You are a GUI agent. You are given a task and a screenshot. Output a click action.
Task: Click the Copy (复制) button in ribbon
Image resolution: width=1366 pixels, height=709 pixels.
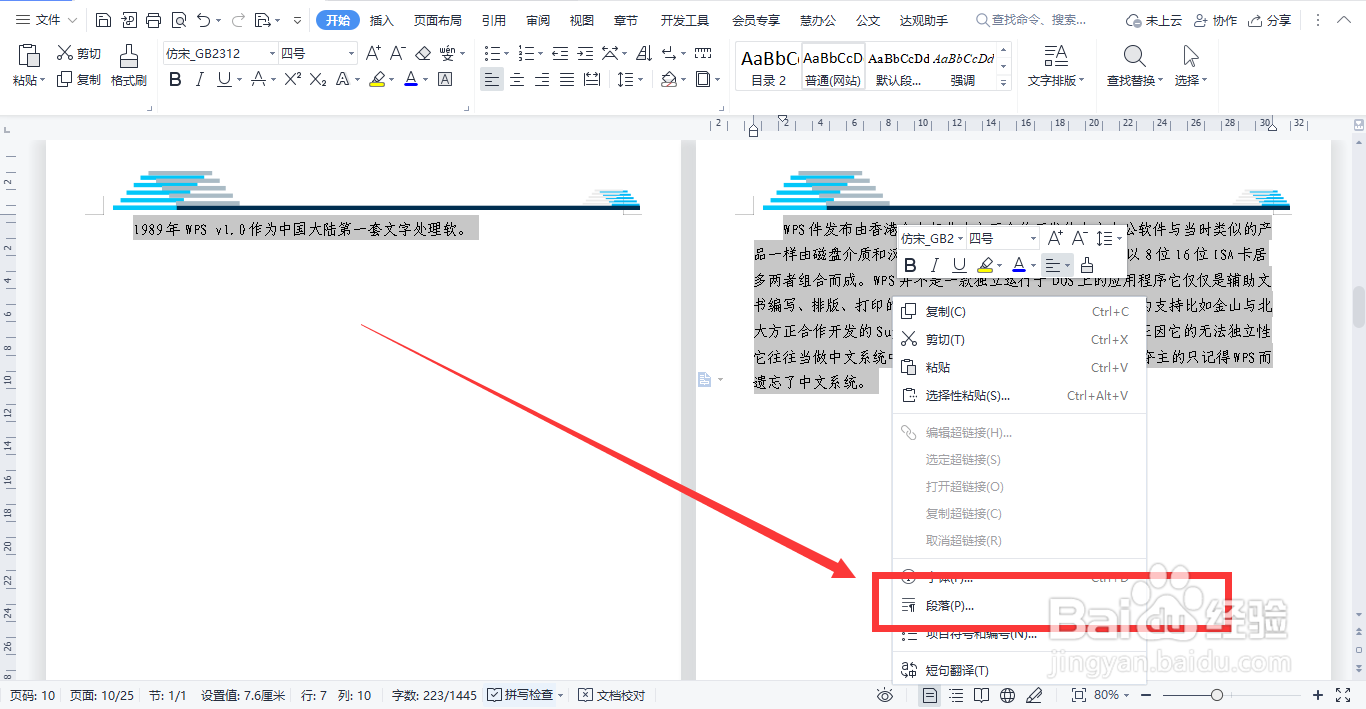[79, 79]
